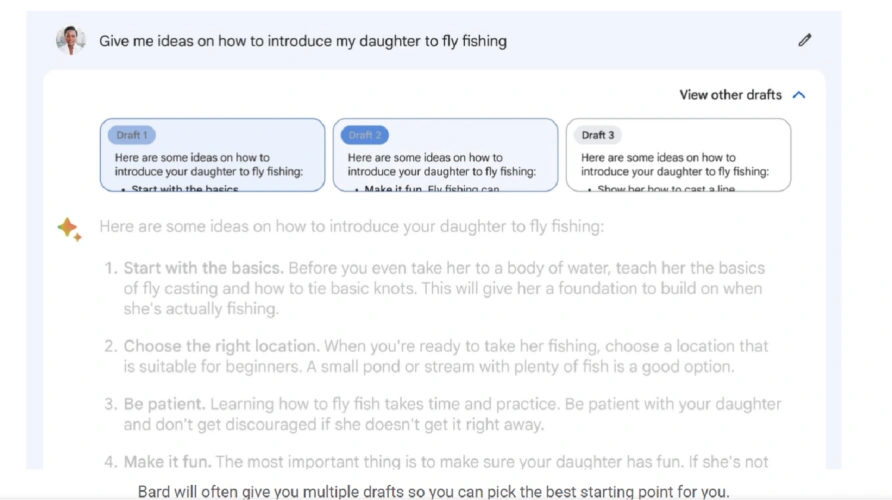The height and width of the screenshot is (500, 892).
Task: Open Draft 1 card's "Here are some ideas" text
Action: click(207, 164)
